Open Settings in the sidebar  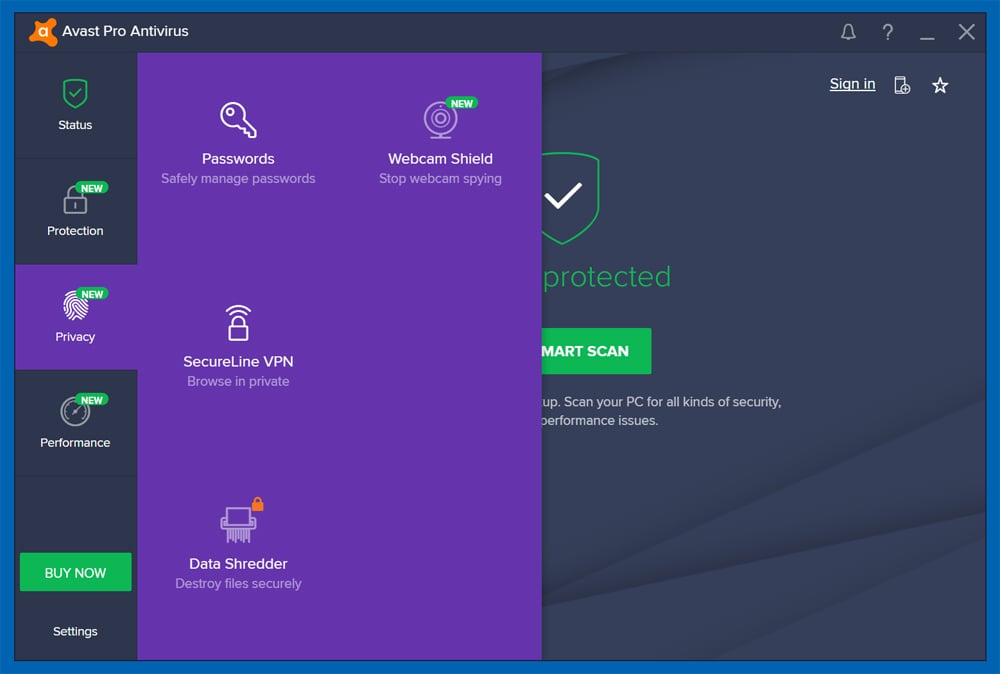click(75, 631)
